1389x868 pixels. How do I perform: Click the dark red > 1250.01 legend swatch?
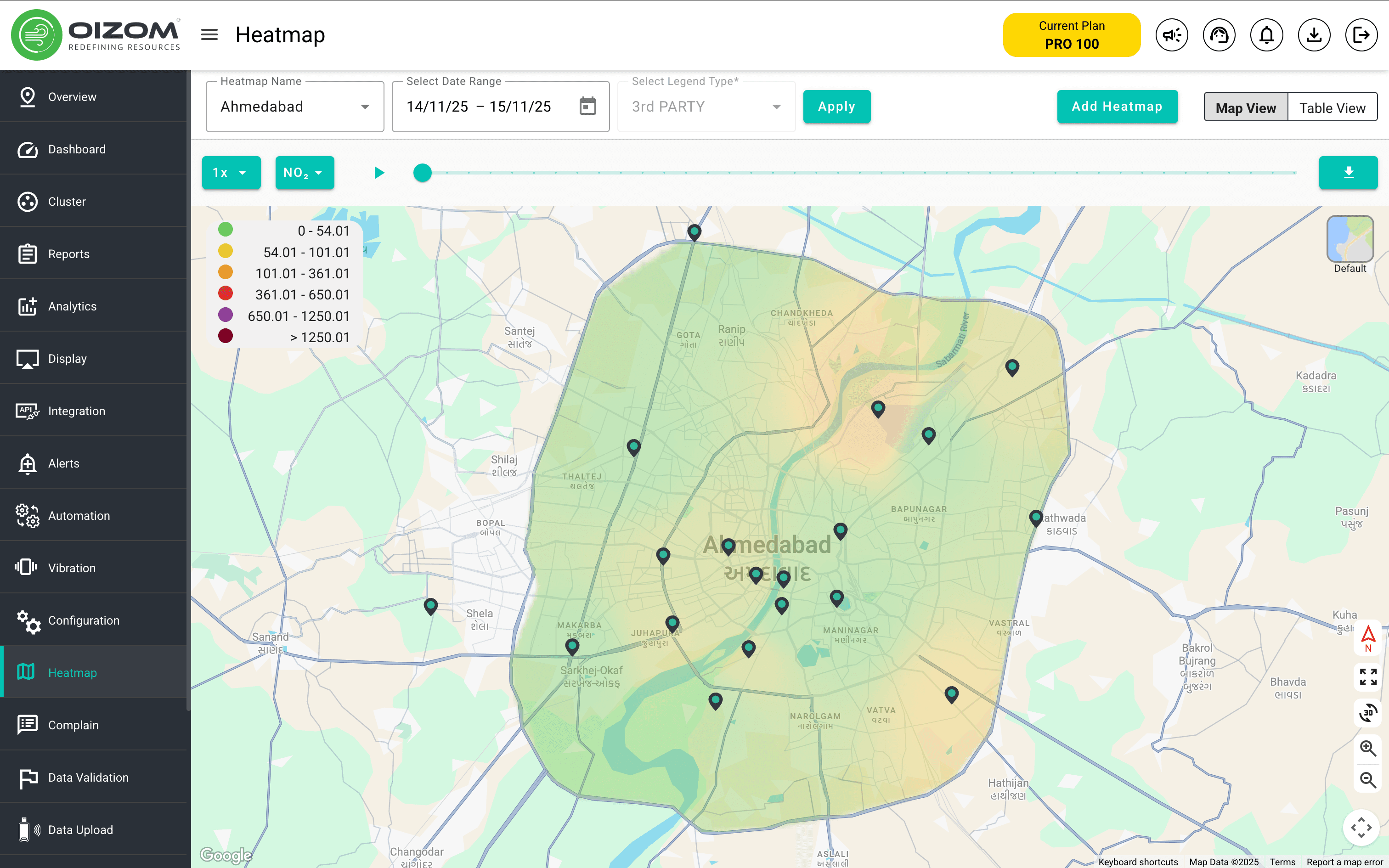[226, 336]
